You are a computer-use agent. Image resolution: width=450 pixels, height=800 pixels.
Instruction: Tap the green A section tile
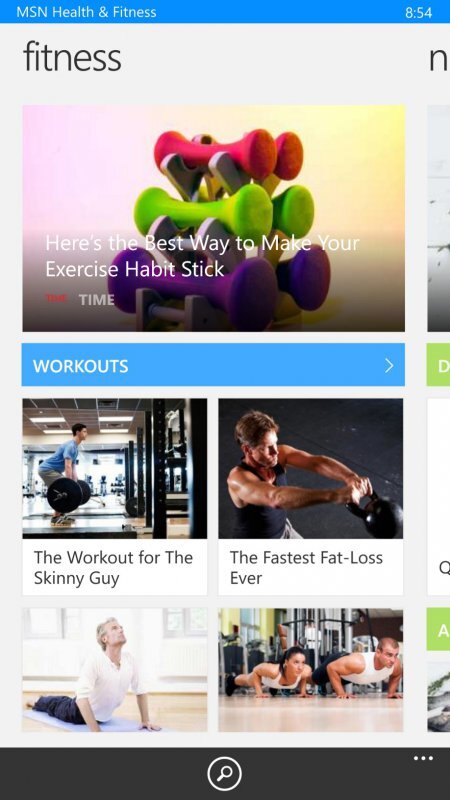coord(438,629)
